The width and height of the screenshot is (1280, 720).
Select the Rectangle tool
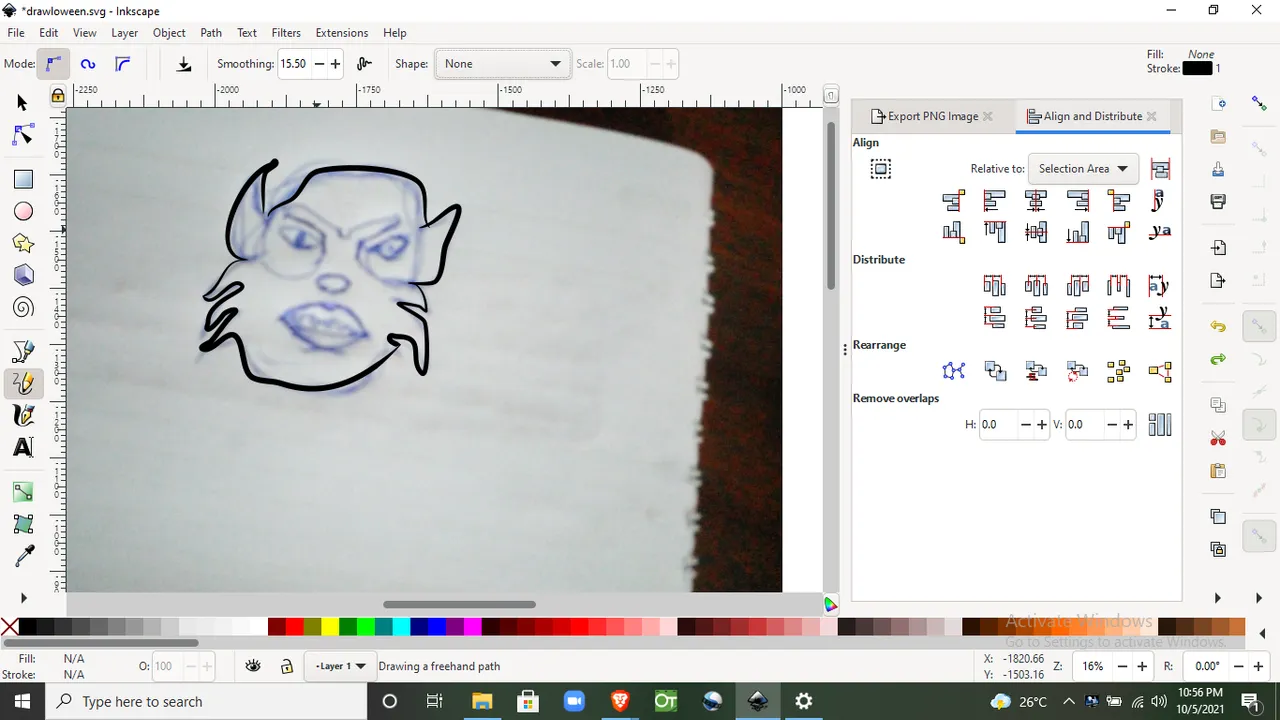click(x=23, y=179)
